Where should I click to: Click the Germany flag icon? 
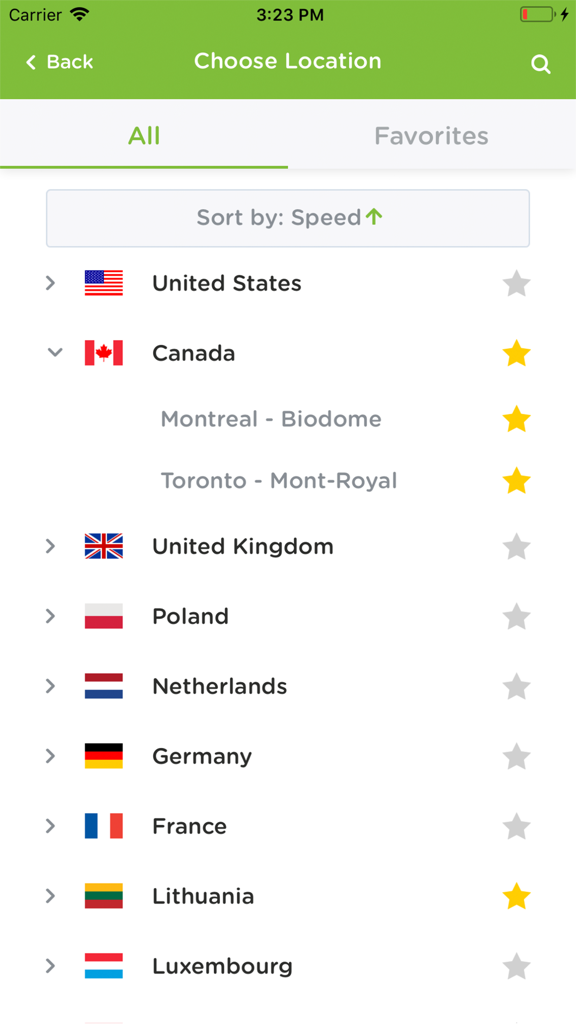point(104,756)
